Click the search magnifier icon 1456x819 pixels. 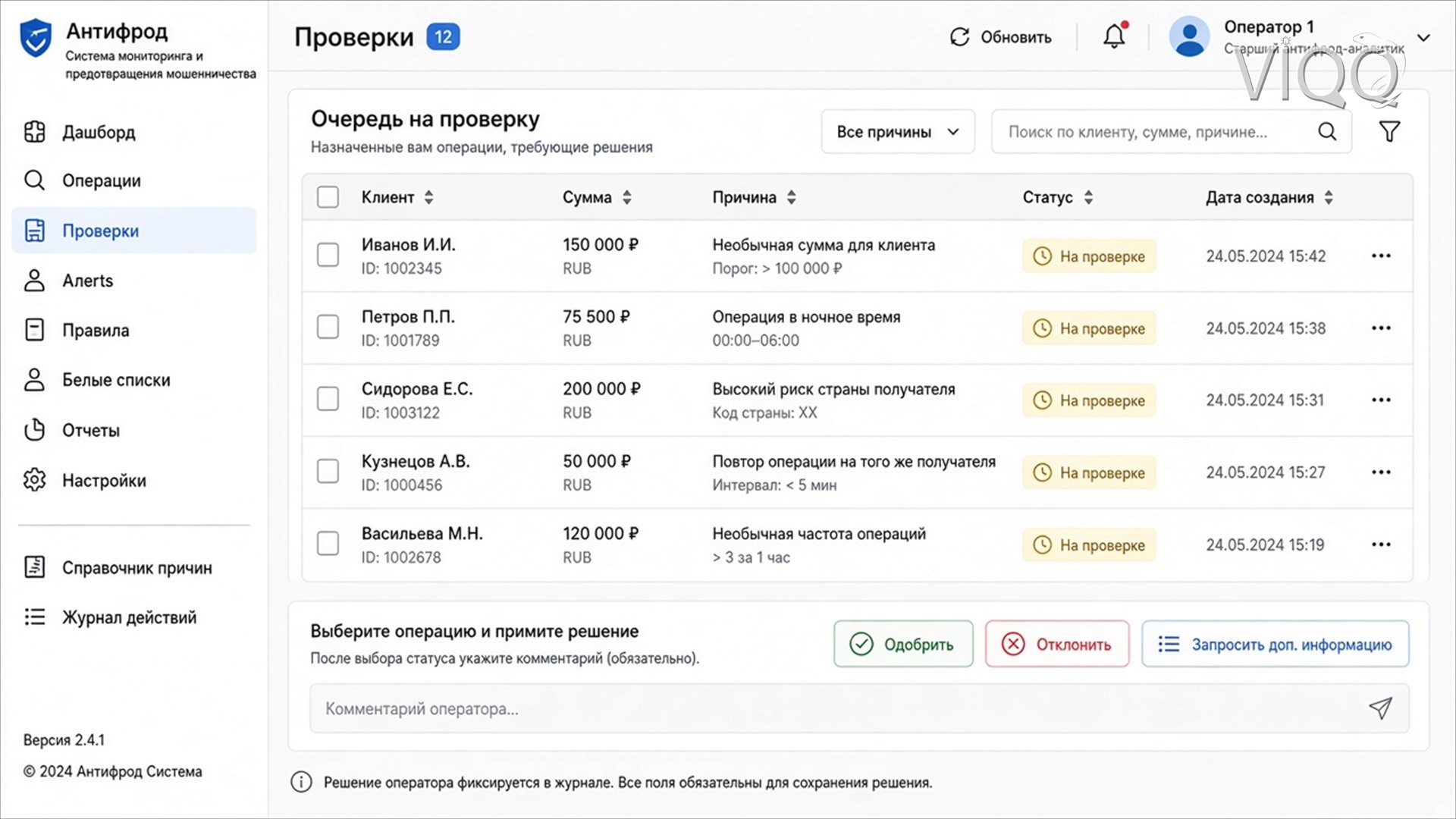1327,132
